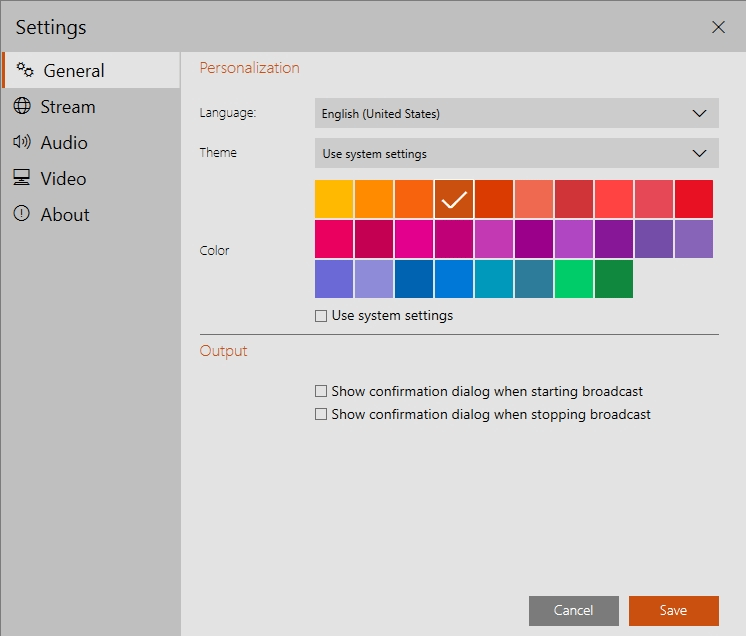Image resolution: width=746 pixels, height=636 pixels.
Task: Choose the checked burnt-orange color swatch
Action: click(454, 199)
